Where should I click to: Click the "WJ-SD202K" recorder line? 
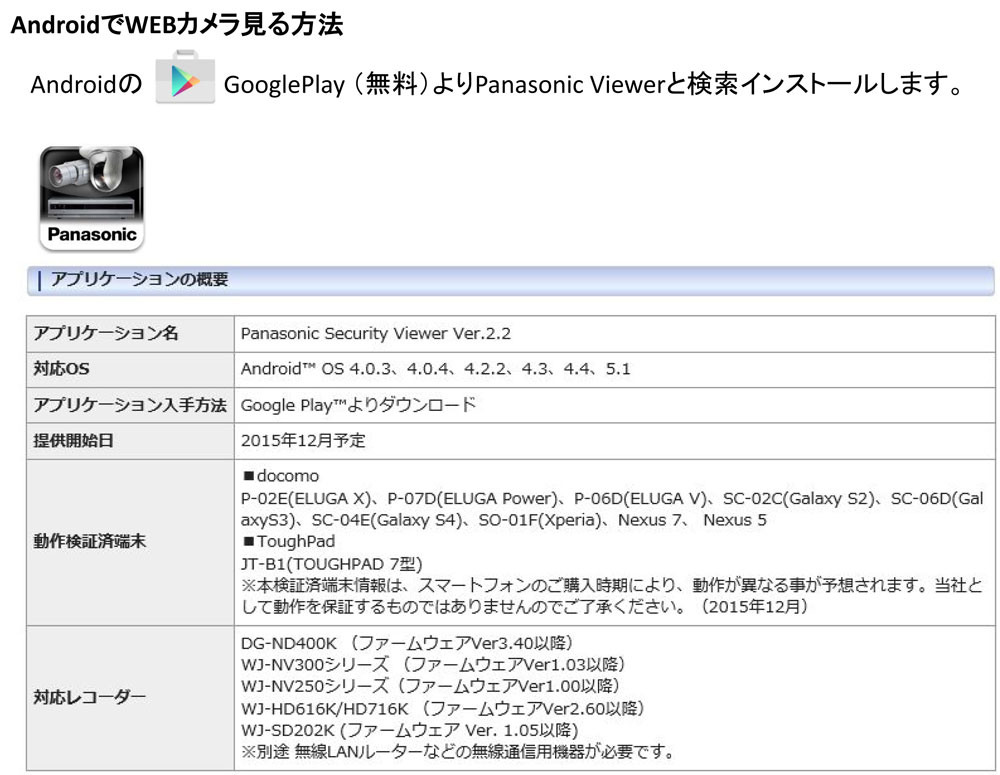[x=409, y=730]
